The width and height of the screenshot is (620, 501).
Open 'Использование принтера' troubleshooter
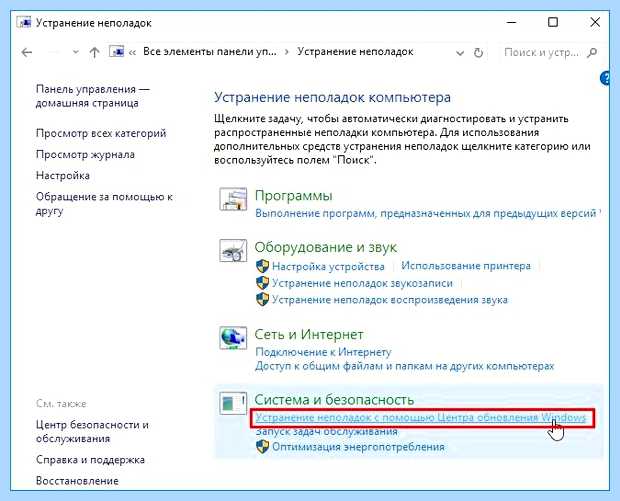[466, 266]
